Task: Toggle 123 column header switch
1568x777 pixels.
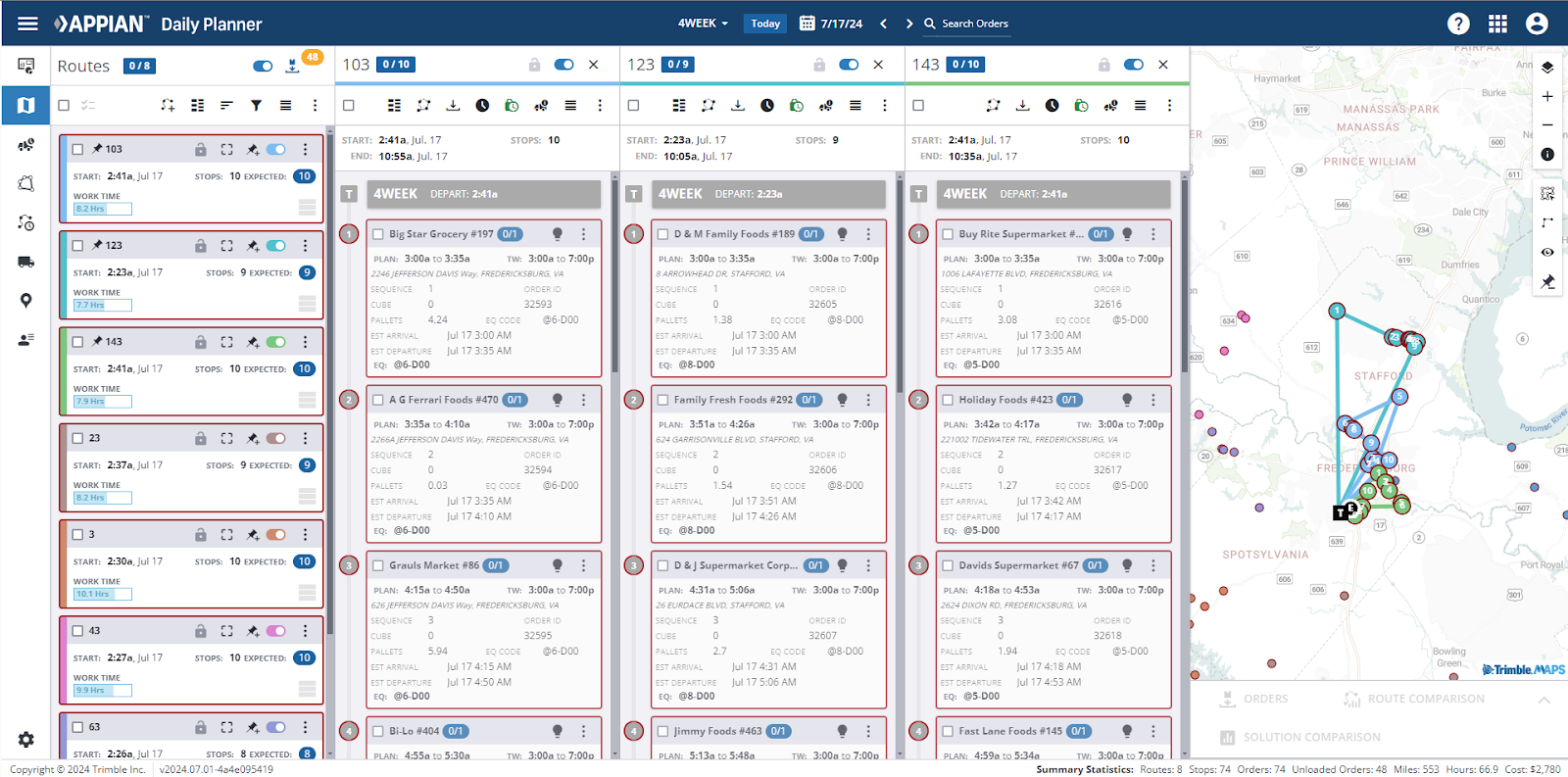Action: [x=849, y=65]
